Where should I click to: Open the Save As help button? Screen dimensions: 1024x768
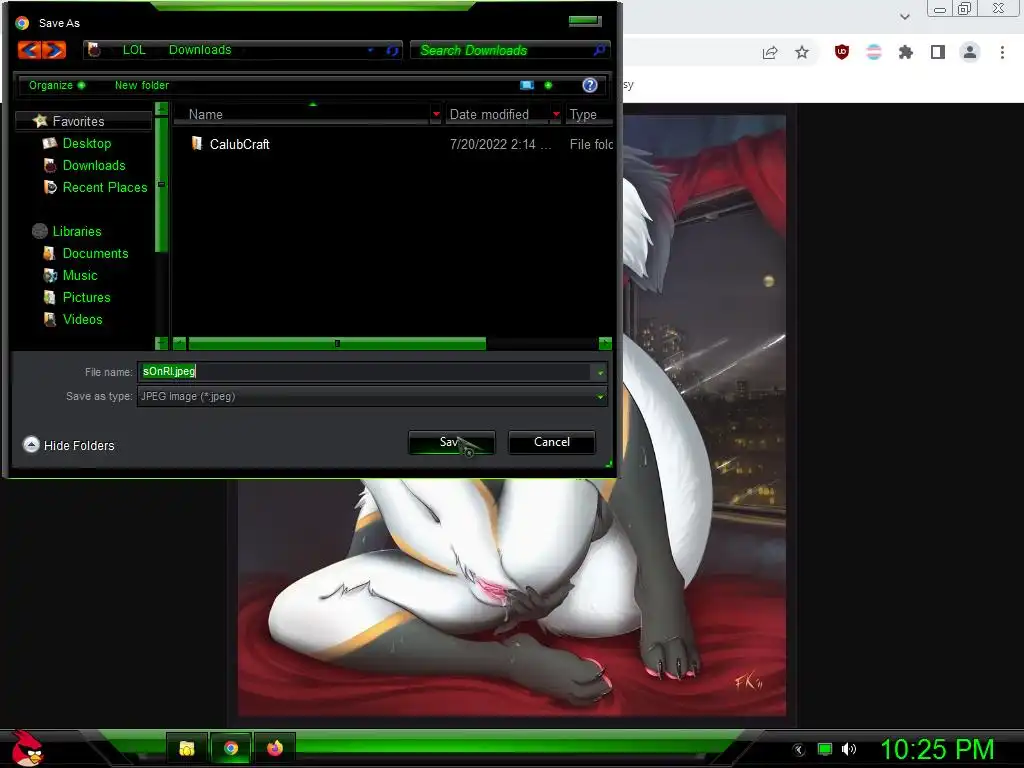(x=590, y=85)
